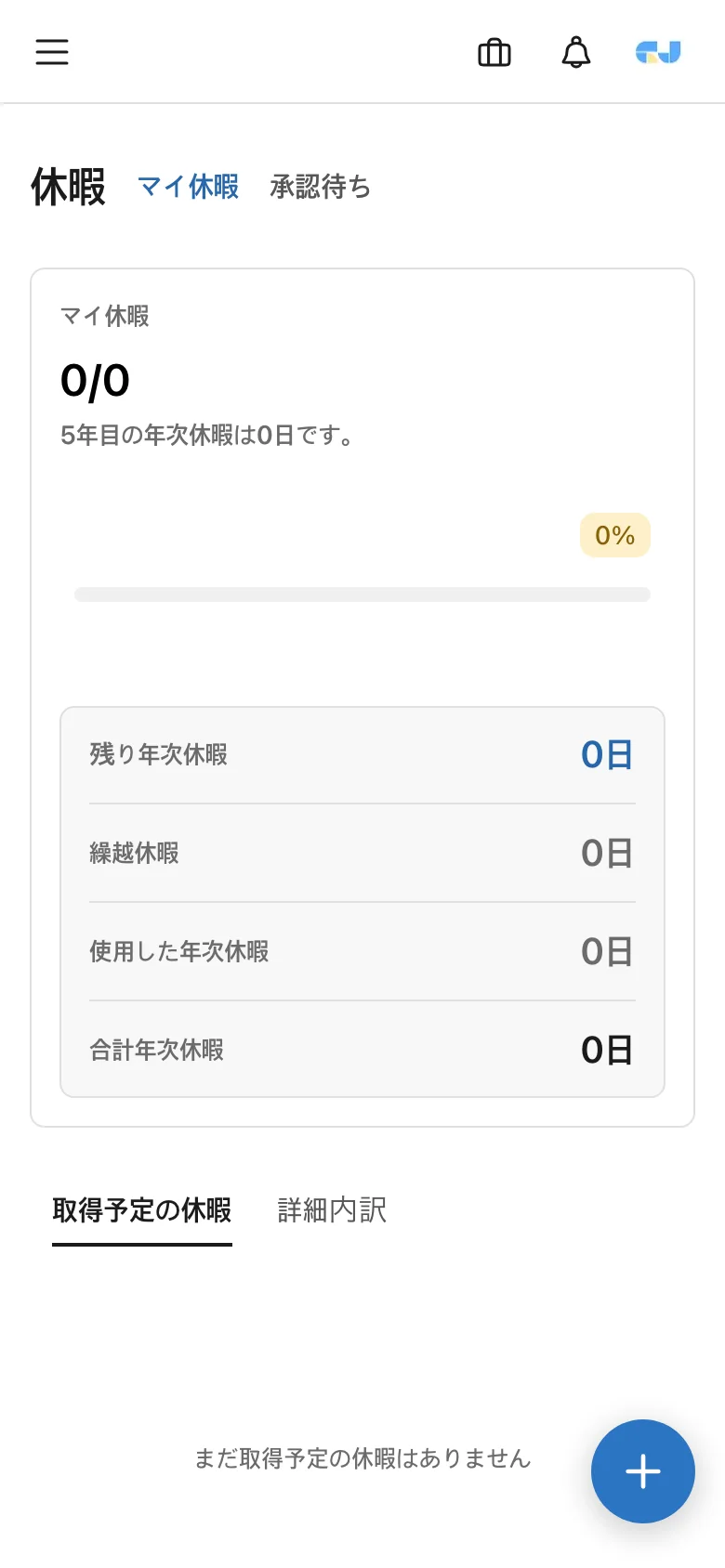Screen dimensions: 725x1568
Task: Click the leave usage progress bar
Action: tap(362, 595)
